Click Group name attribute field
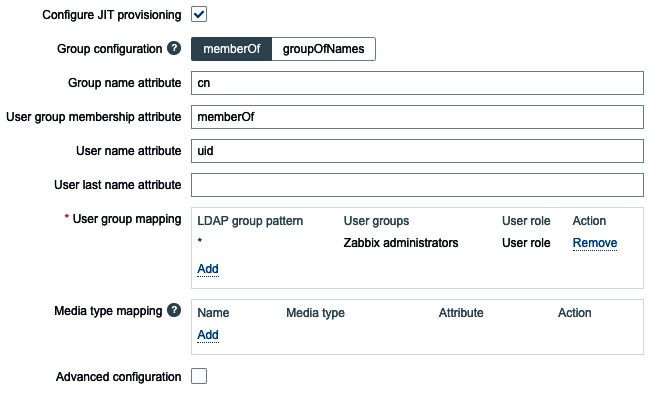The image size is (652, 395). pyautogui.click(x=417, y=83)
